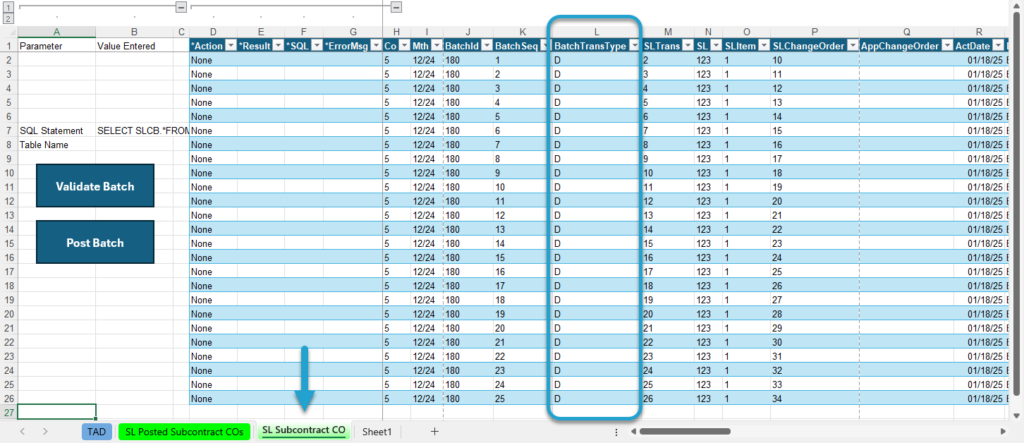Switch to the TAD sheet tab
1024x443 pixels.
97,431
